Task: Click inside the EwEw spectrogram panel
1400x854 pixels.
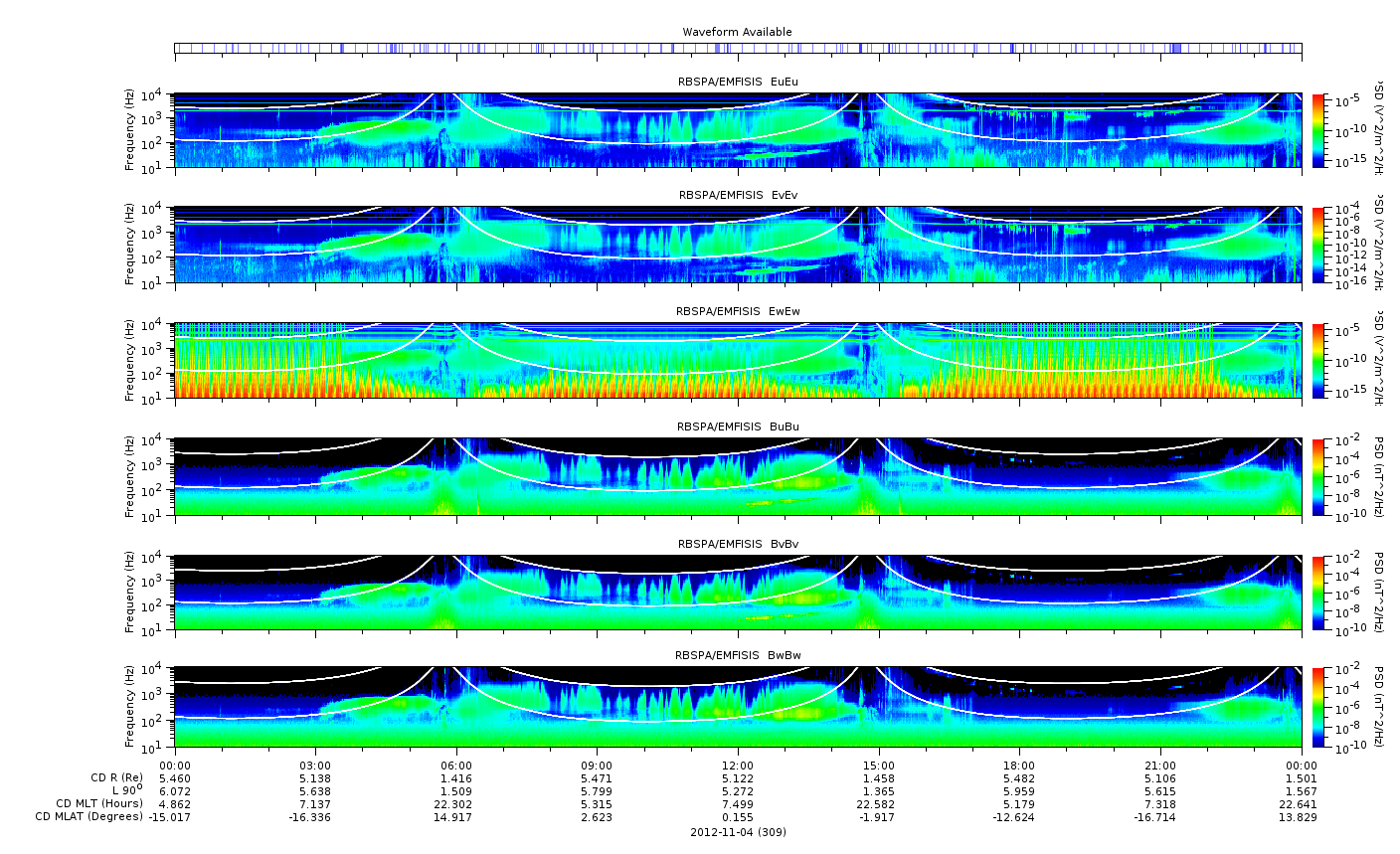Action: pyautogui.click(x=738, y=360)
